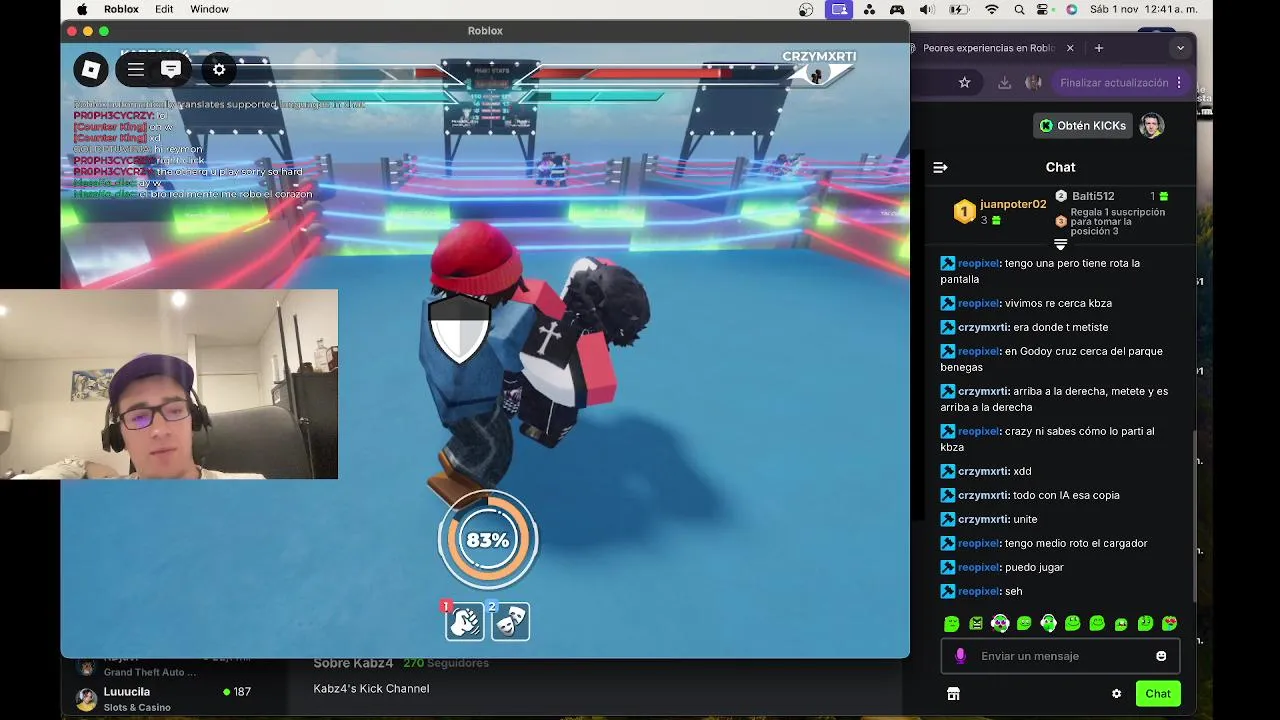Expand the browser tab search dropdown
The height and width of the screenshot is (720, 1280).
pyautogui.click(x=1180, y=48)
